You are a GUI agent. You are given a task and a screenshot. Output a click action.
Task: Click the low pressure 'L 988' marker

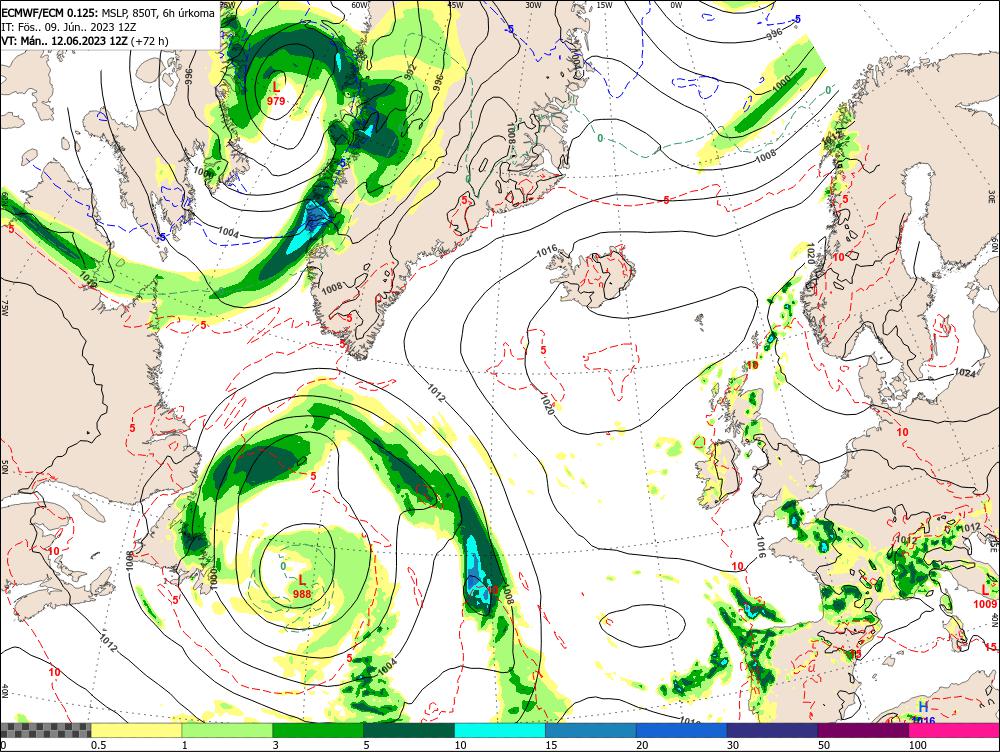coord(302,586)
